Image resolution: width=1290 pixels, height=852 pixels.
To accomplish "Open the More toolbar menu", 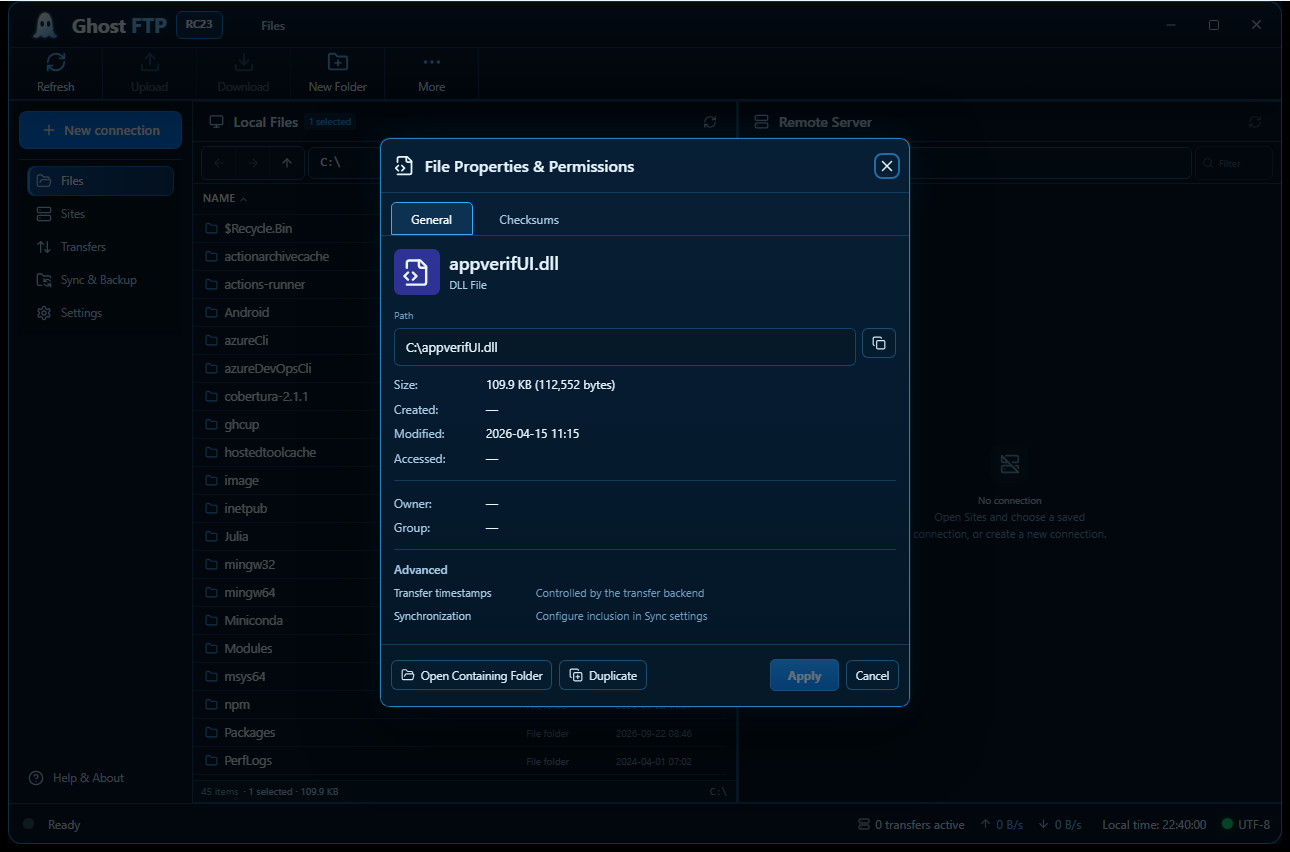I will [x=432, y=73].
